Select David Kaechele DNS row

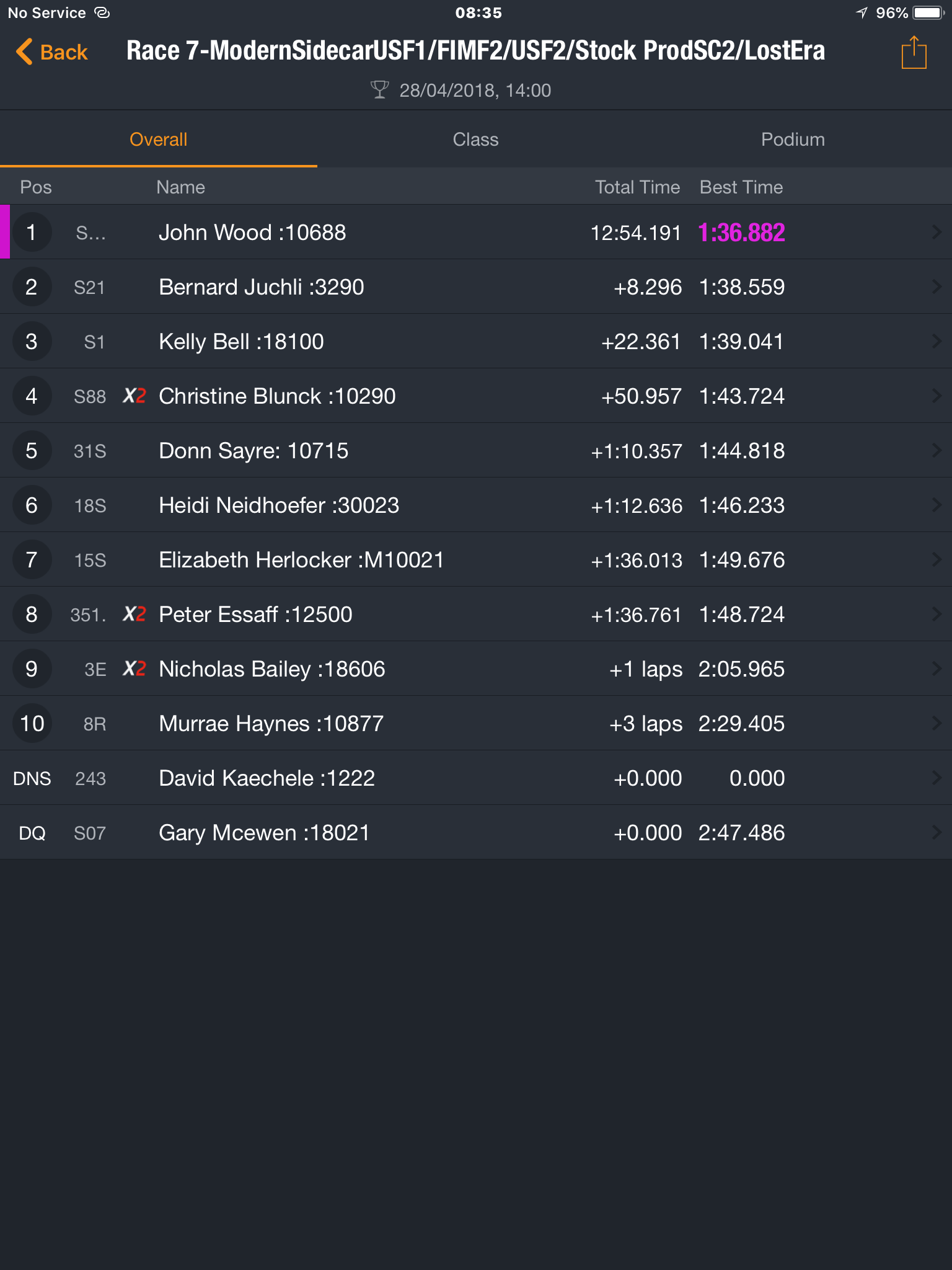pyautogui.click(x=476, y=778)
